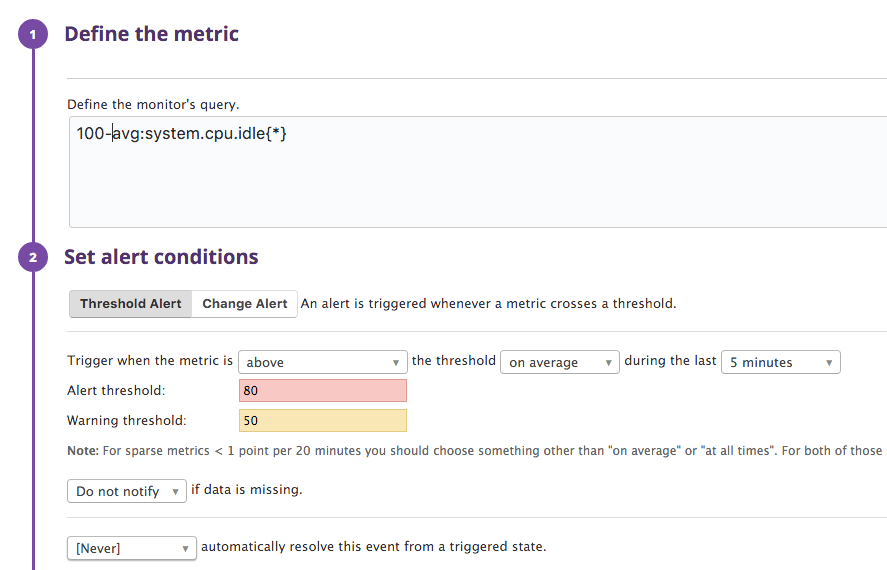Open the '5 minutes' time window dropdown
This screenshot has height=570, width=887.
tap(781, 362)
